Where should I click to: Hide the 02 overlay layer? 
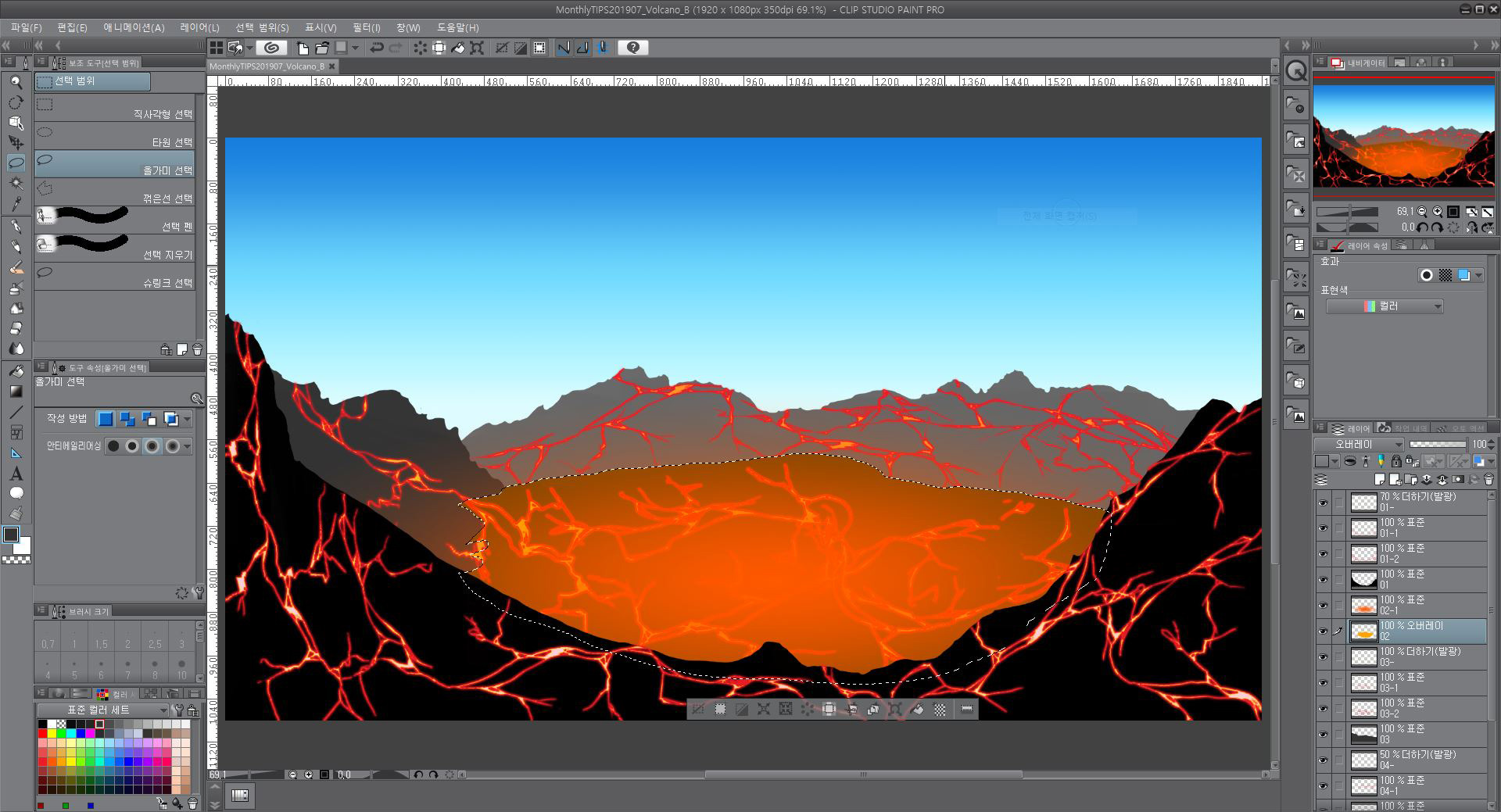coord(1323,631)
